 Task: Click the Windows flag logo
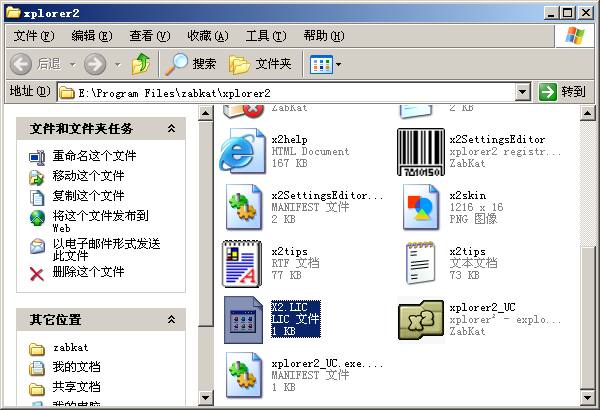(574, 36)
